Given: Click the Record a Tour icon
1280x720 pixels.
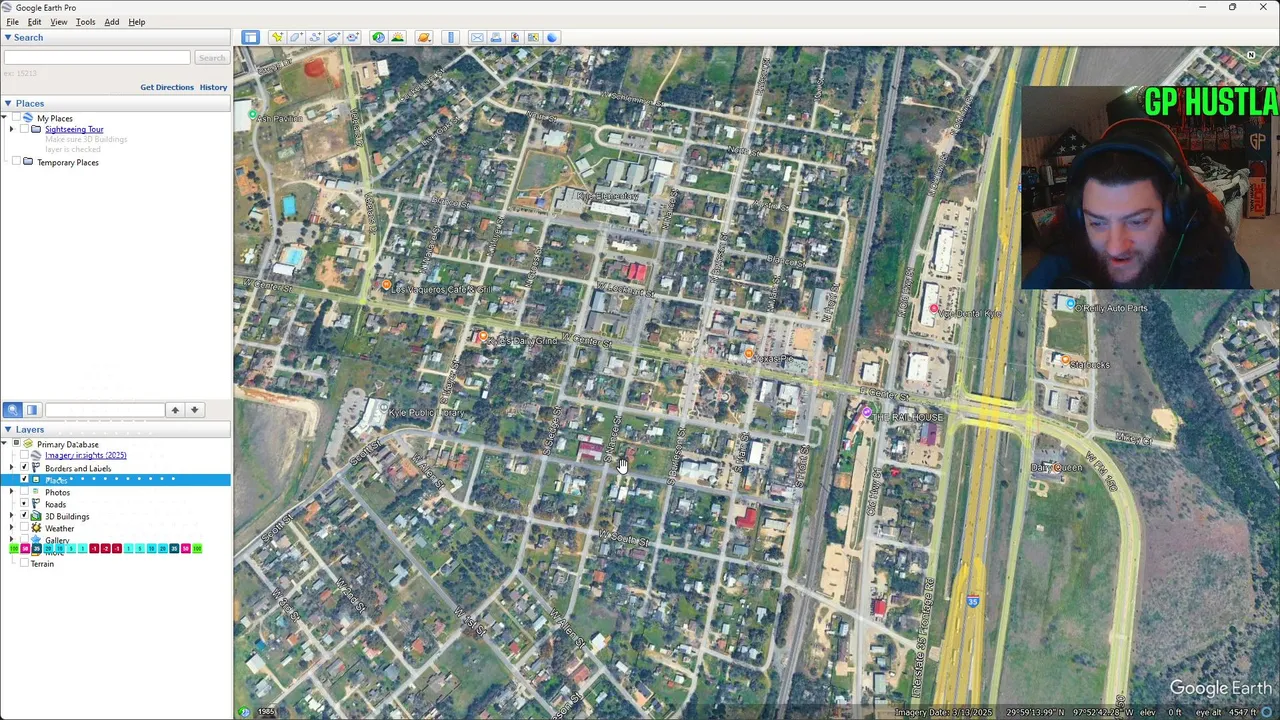Looking at the screenshot, I should click(352, 37).
